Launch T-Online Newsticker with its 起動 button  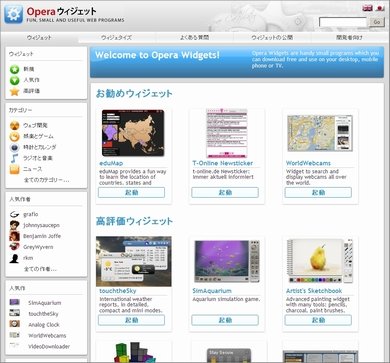click(225, 193)
